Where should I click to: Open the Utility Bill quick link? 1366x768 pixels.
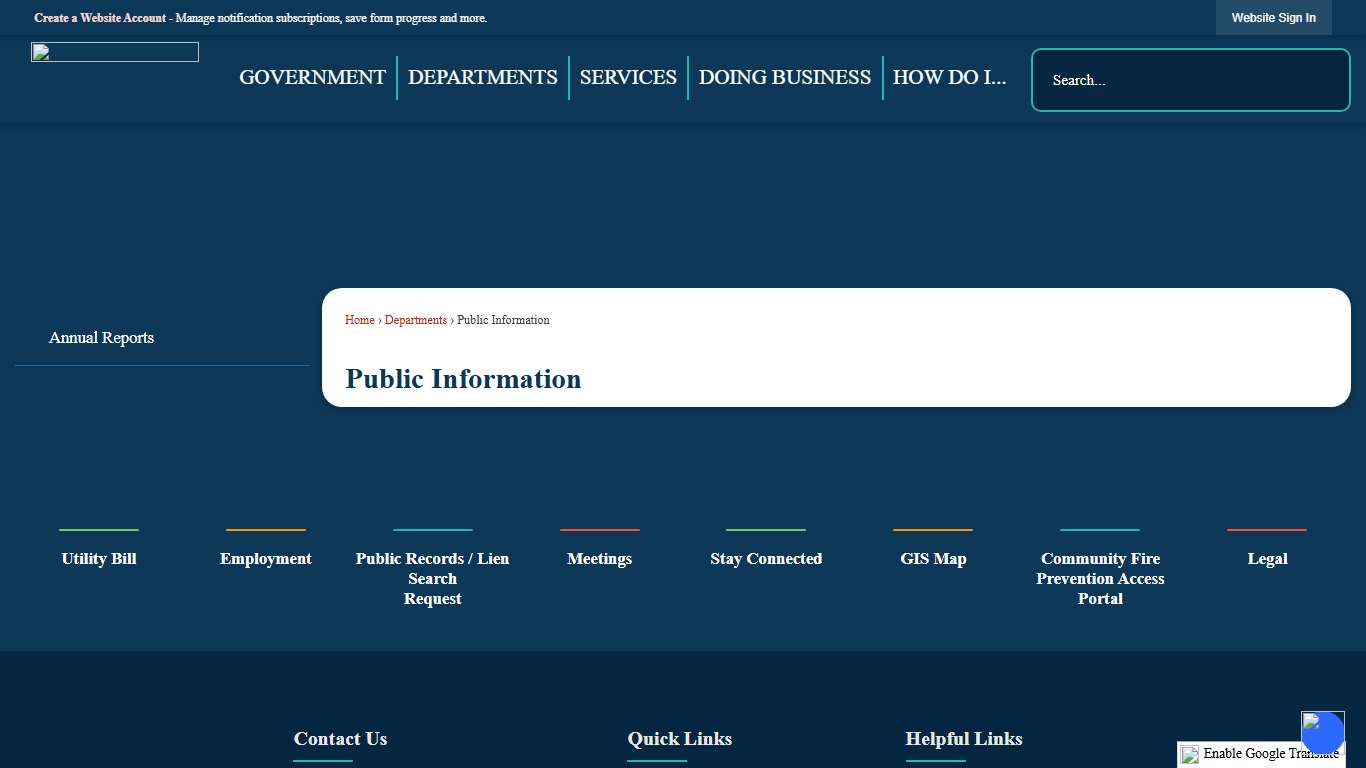tap(98, 558)
